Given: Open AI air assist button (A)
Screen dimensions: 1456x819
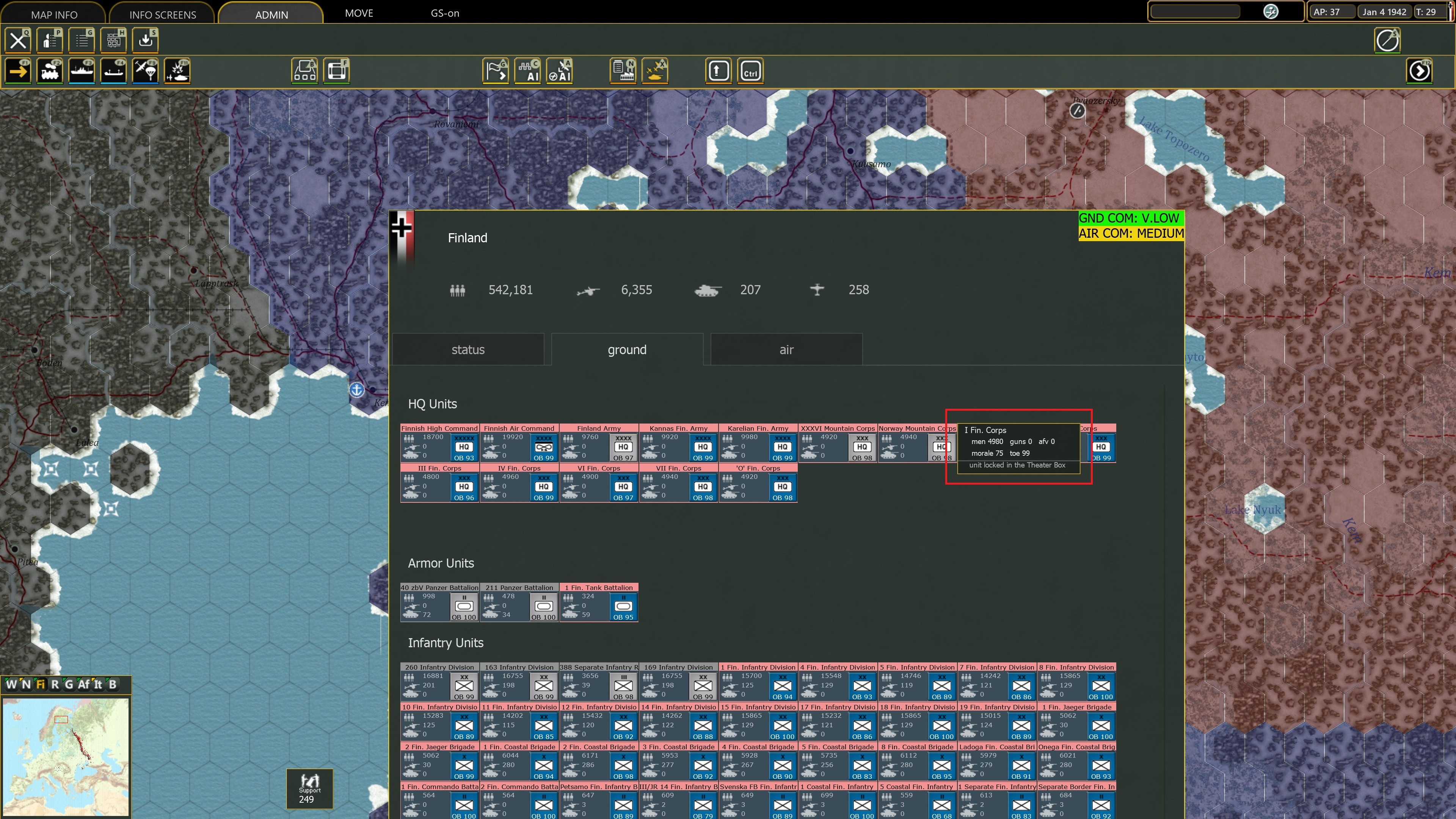Looking at the screenshot, I should [560, 71].
